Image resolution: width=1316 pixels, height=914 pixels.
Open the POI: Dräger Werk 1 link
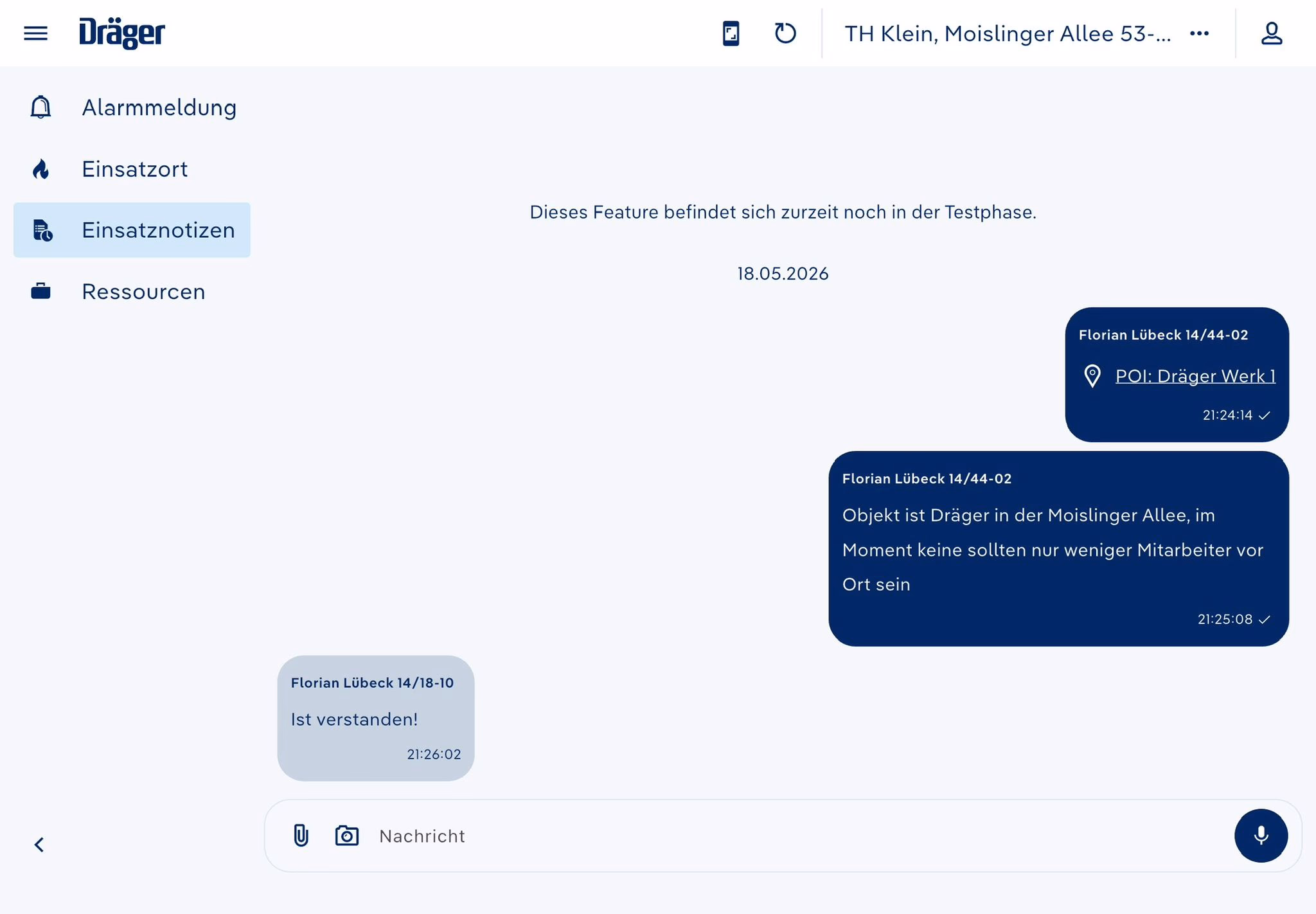1195,376
